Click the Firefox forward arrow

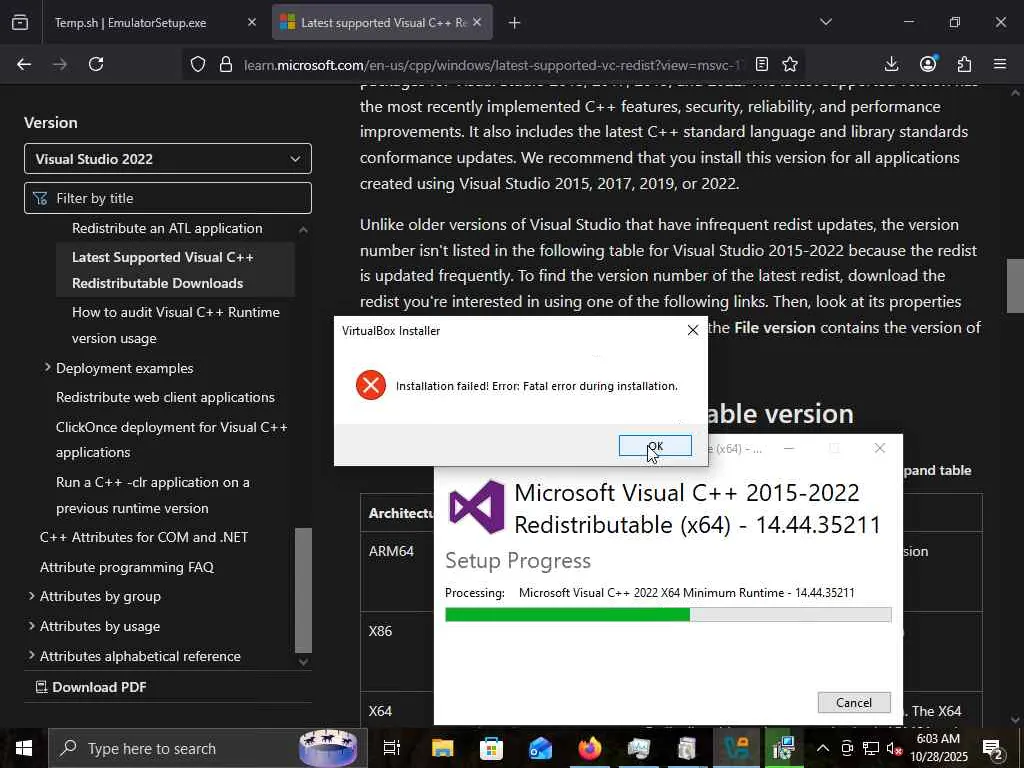point(60,64)
